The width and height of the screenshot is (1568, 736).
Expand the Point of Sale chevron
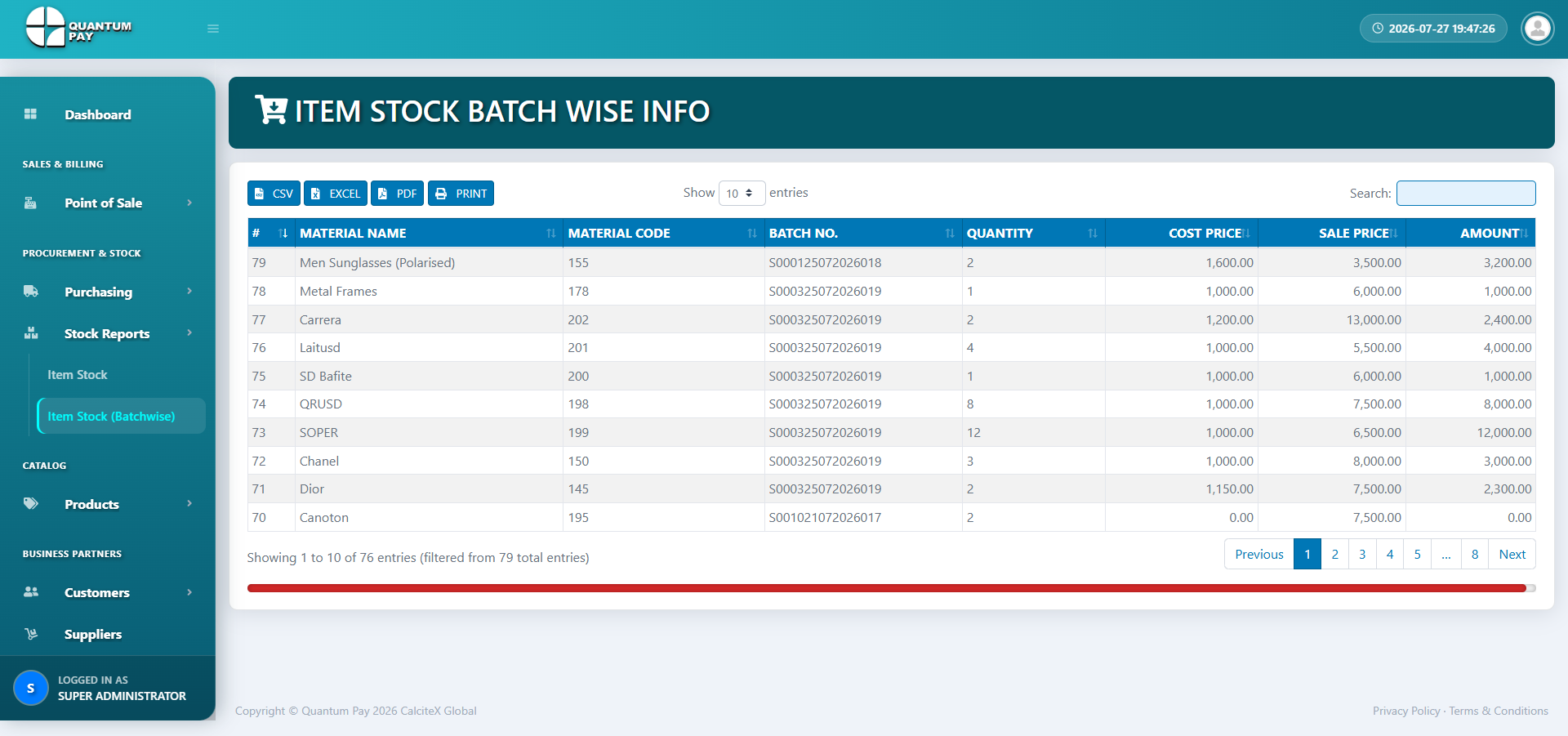[189, 203]
